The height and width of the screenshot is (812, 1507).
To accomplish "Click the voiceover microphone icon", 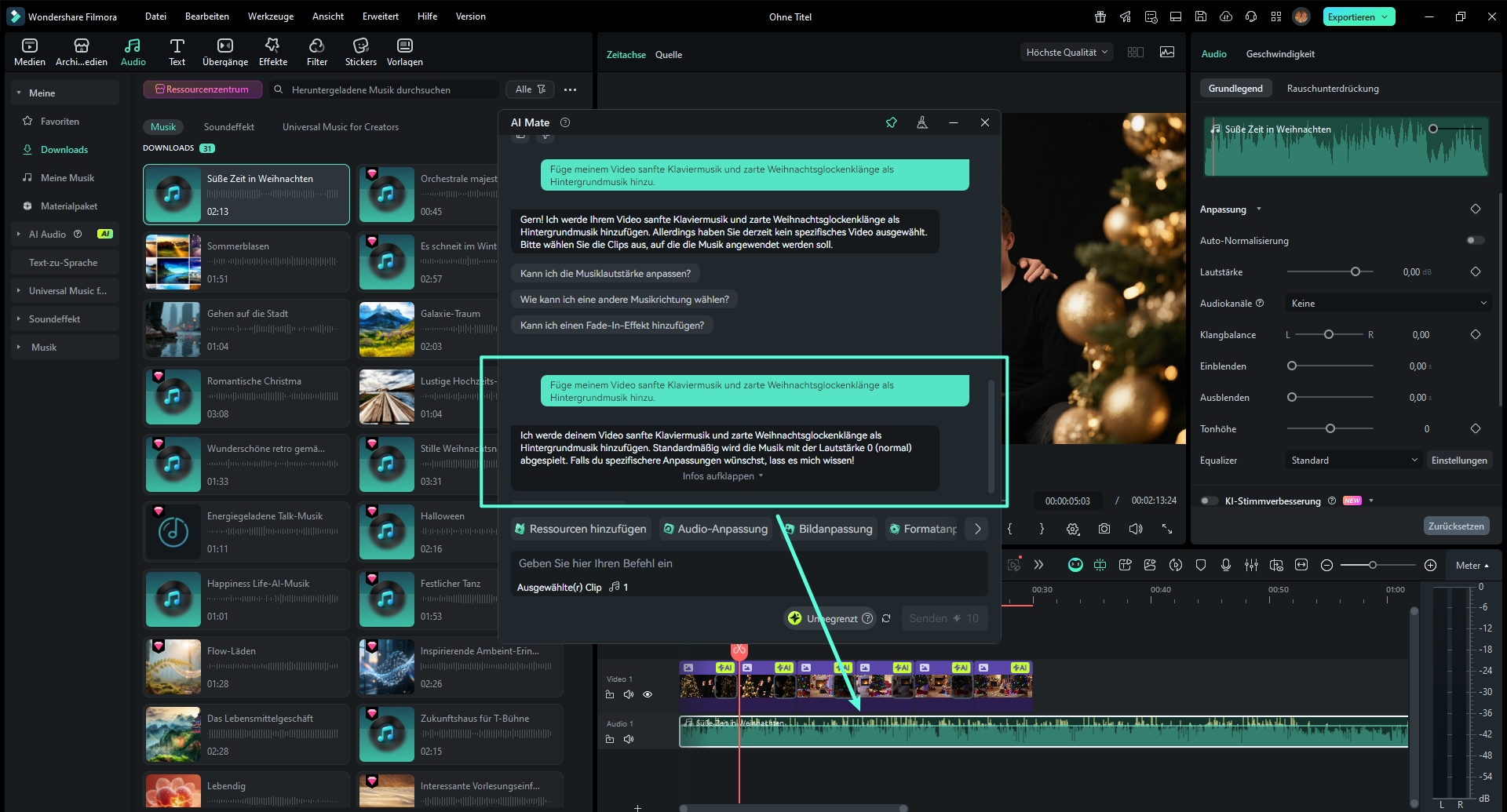I will pyautogui.click(x=1226, y=565).
